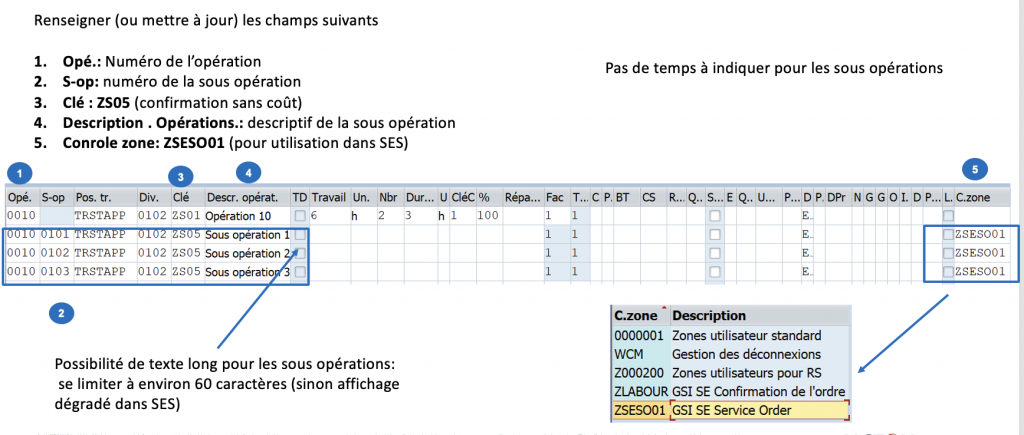The height and width of the screenshot is (435, 1024).
Task: Click the Descr. opérat. column header
Action: [246, 197]
